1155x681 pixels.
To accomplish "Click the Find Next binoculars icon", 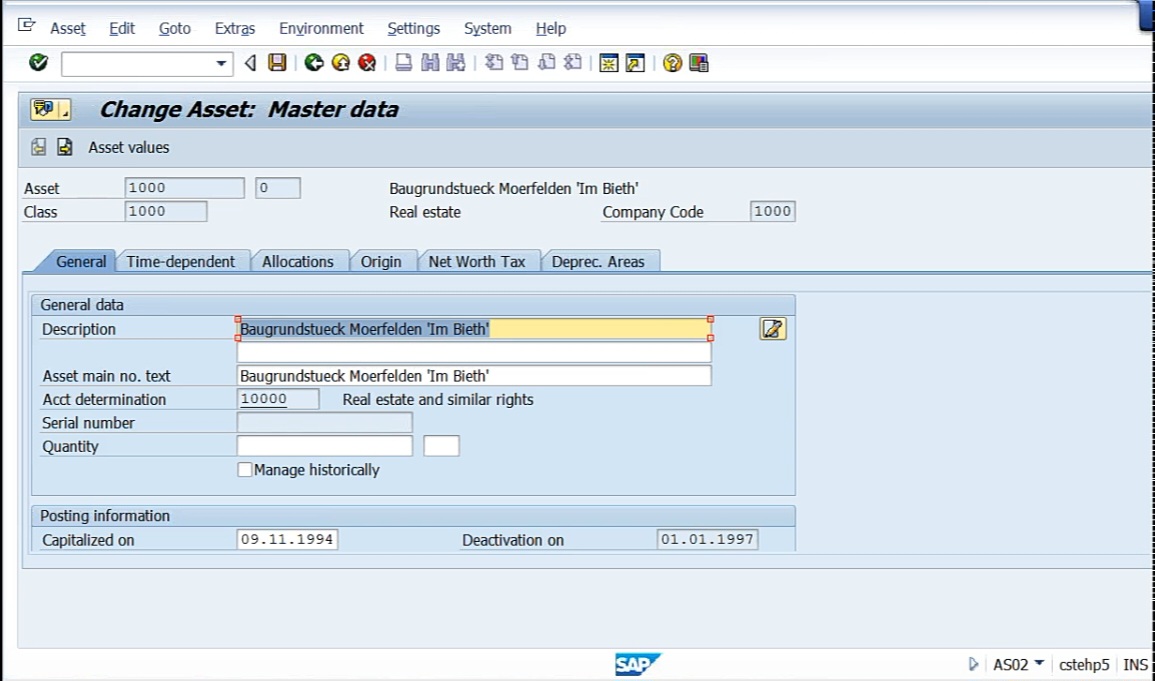I will point(456,63).
